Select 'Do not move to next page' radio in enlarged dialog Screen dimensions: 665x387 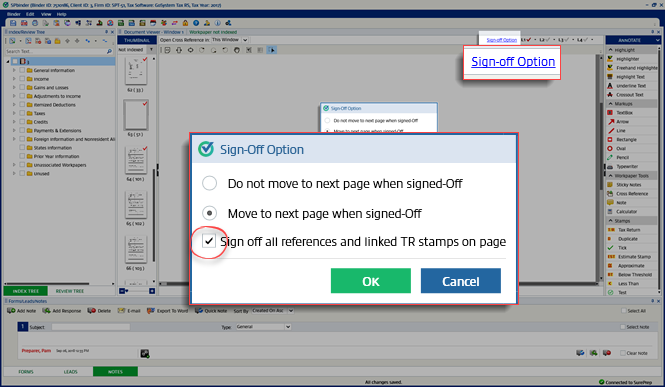[x=209, y=184]
